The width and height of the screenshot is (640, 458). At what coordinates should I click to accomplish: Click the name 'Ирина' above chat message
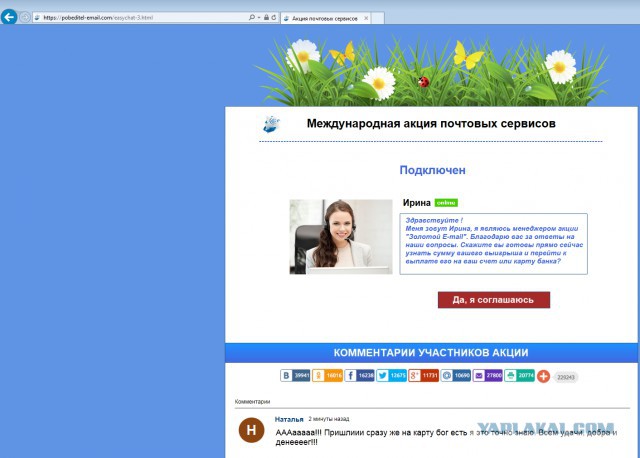416,203
